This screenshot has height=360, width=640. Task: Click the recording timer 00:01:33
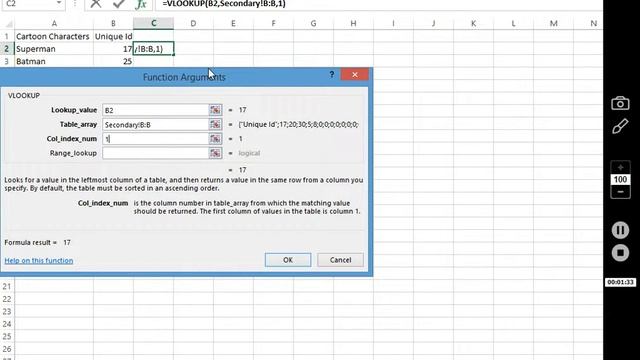[x=620, y=282]
